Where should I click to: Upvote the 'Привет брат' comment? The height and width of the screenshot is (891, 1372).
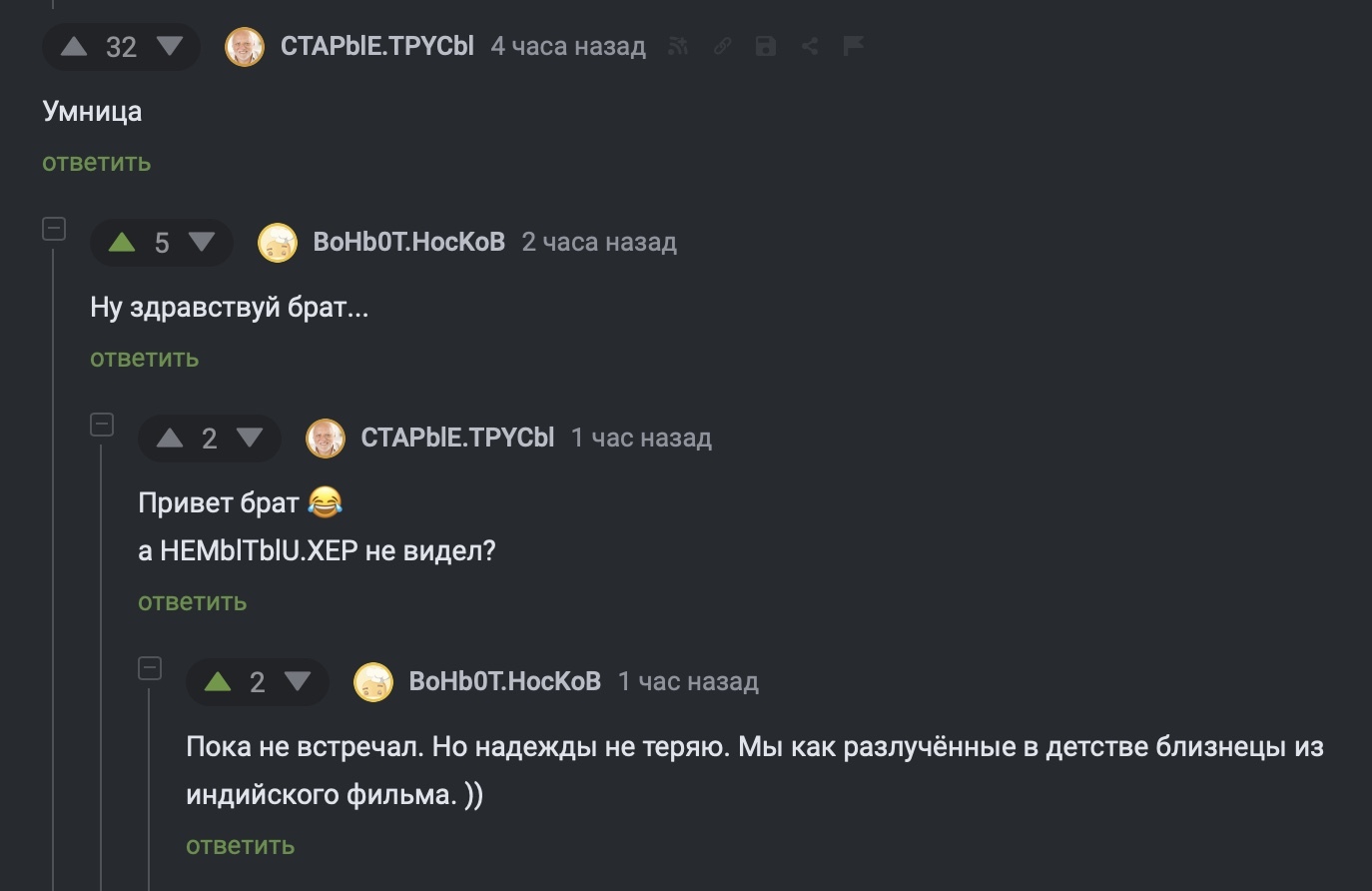(170, 438)
